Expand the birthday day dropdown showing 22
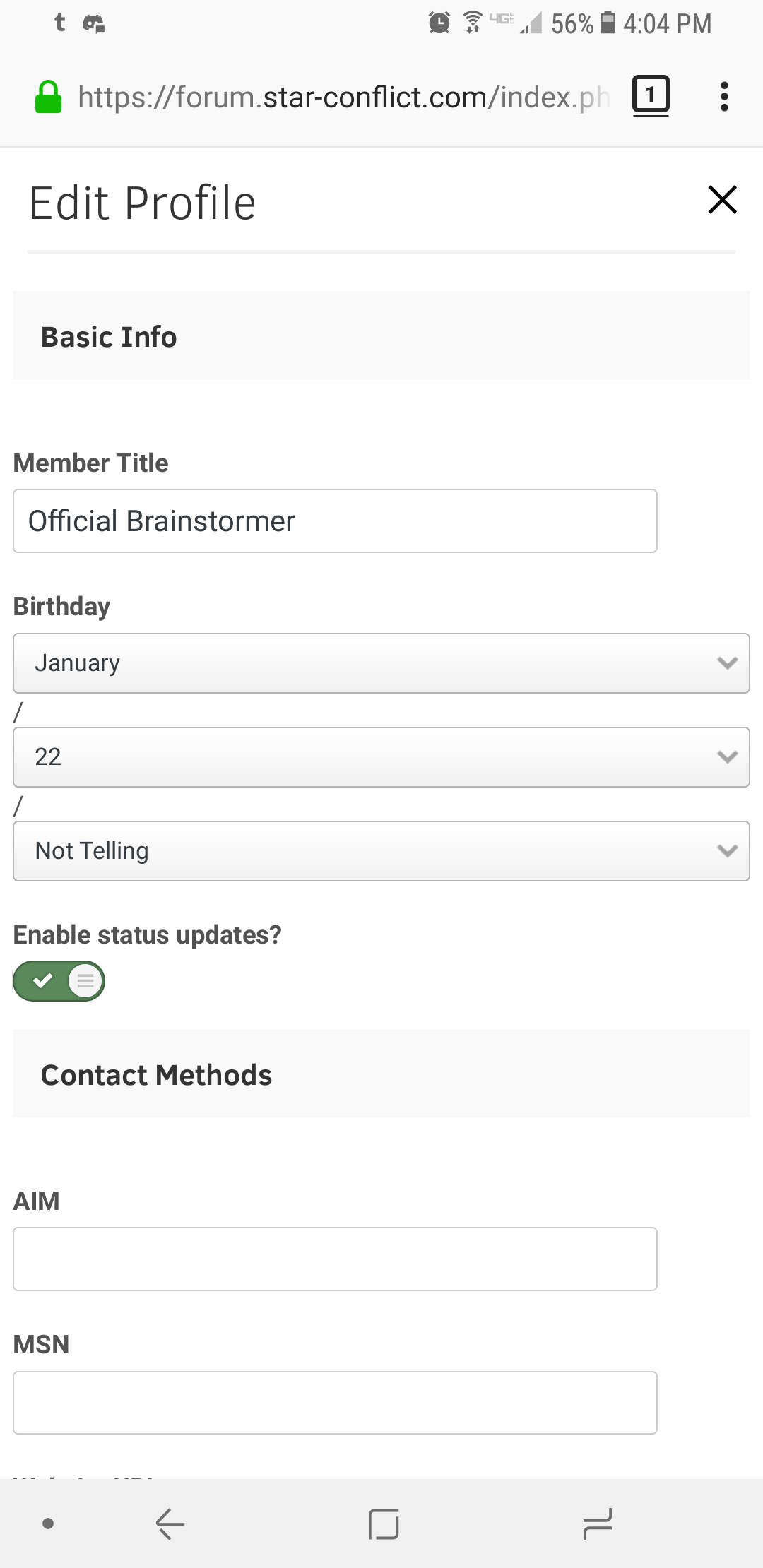This screenshot has height=1568, width=763. point(381,757)
